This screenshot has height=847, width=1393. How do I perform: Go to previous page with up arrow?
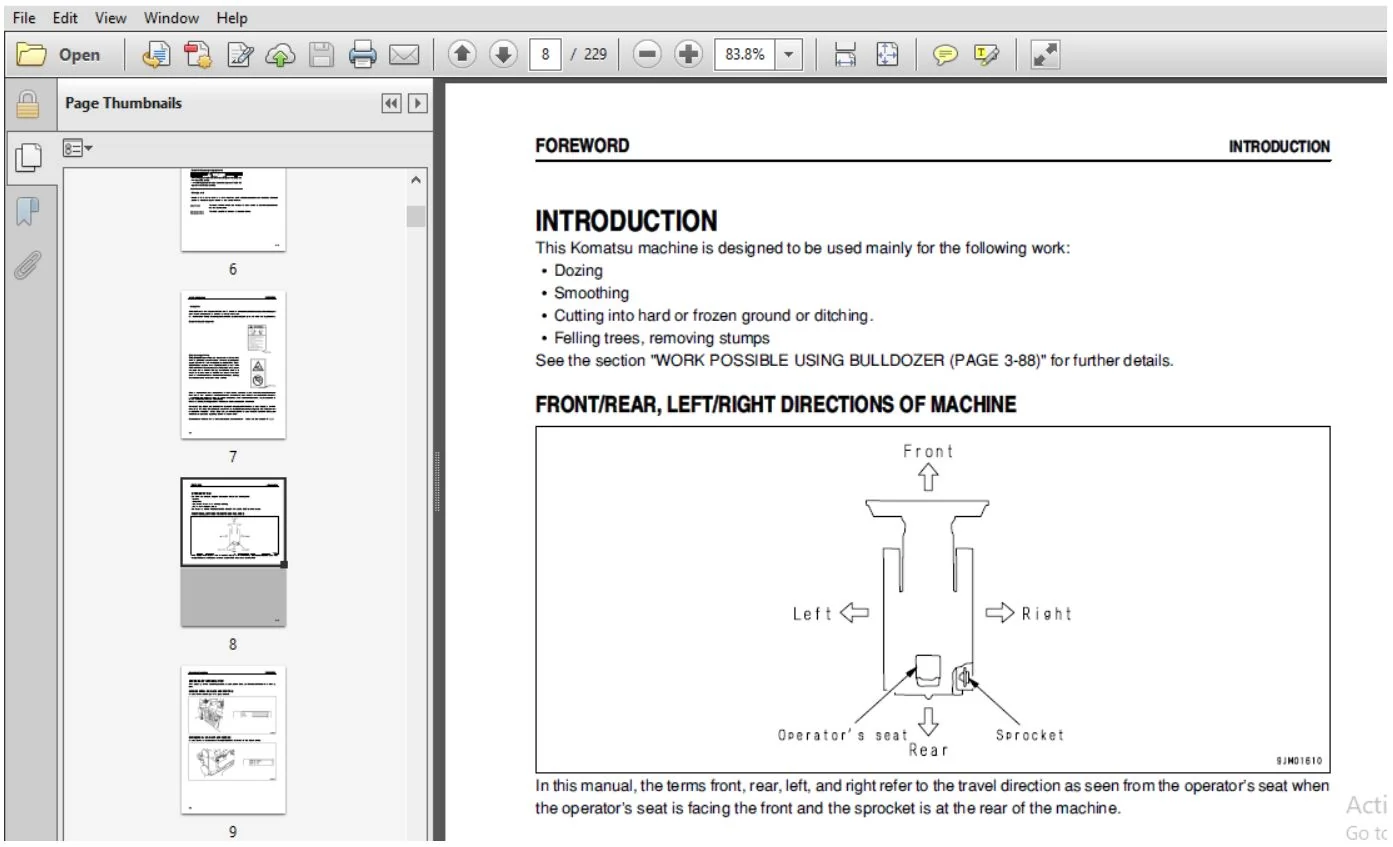(x=462, y=55)
